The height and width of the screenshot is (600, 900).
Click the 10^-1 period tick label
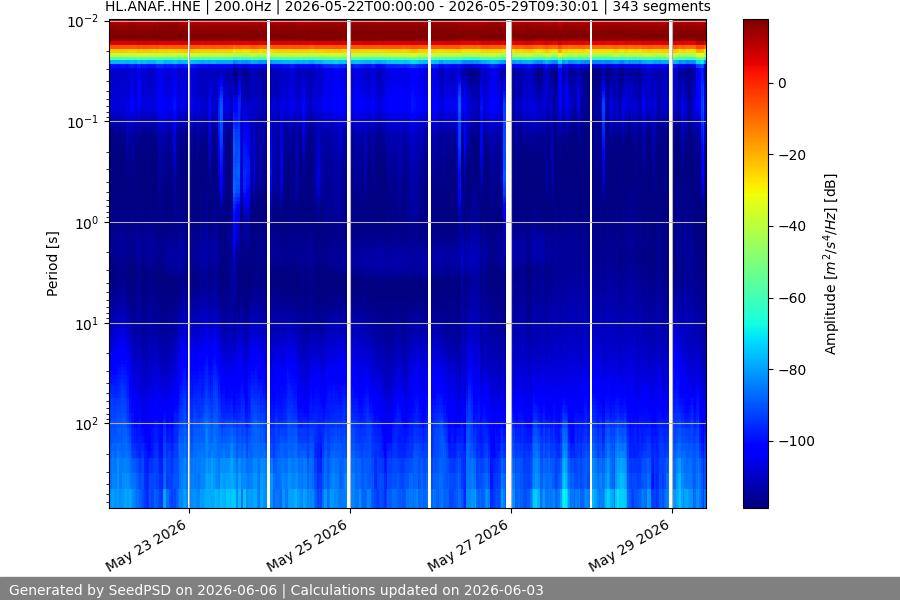tap(83, 122)
